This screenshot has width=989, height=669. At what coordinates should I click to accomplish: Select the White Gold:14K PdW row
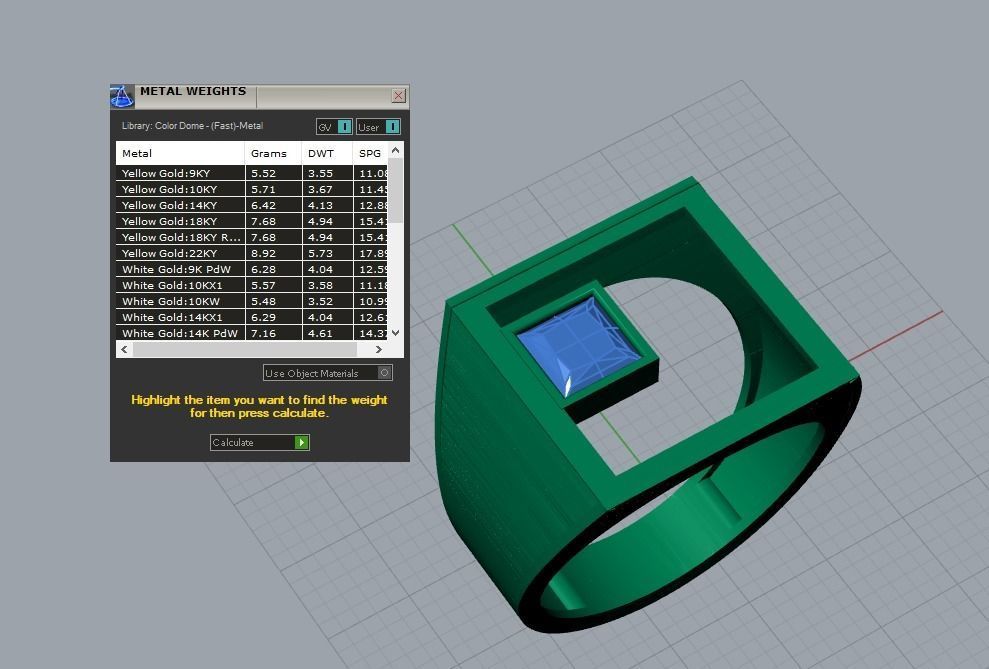[251, 333]
